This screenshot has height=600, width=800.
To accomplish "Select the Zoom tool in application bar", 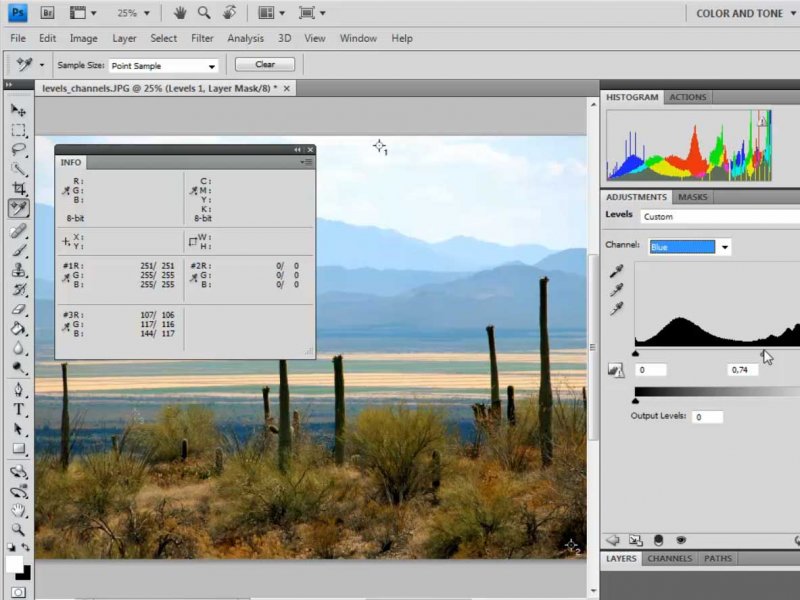I will pyautogui.click(x=204, y=13).
